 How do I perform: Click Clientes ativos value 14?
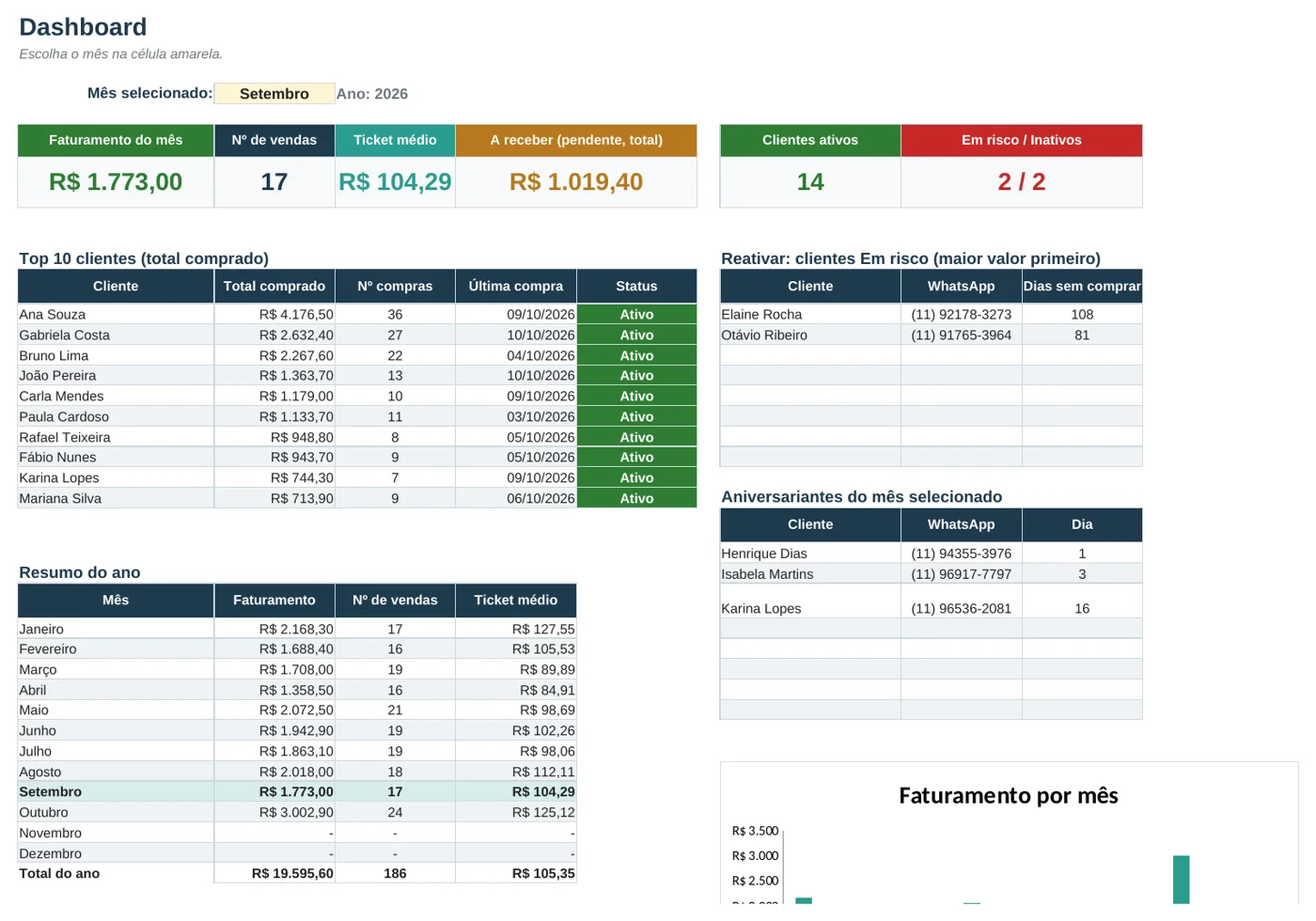click(810, 181)
